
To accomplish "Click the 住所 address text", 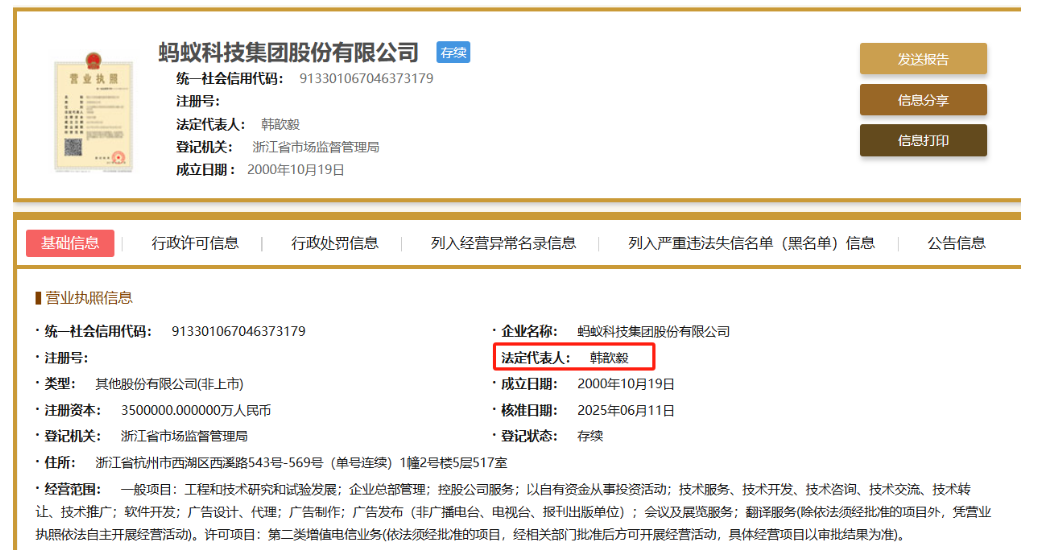I will click(301, 462).
